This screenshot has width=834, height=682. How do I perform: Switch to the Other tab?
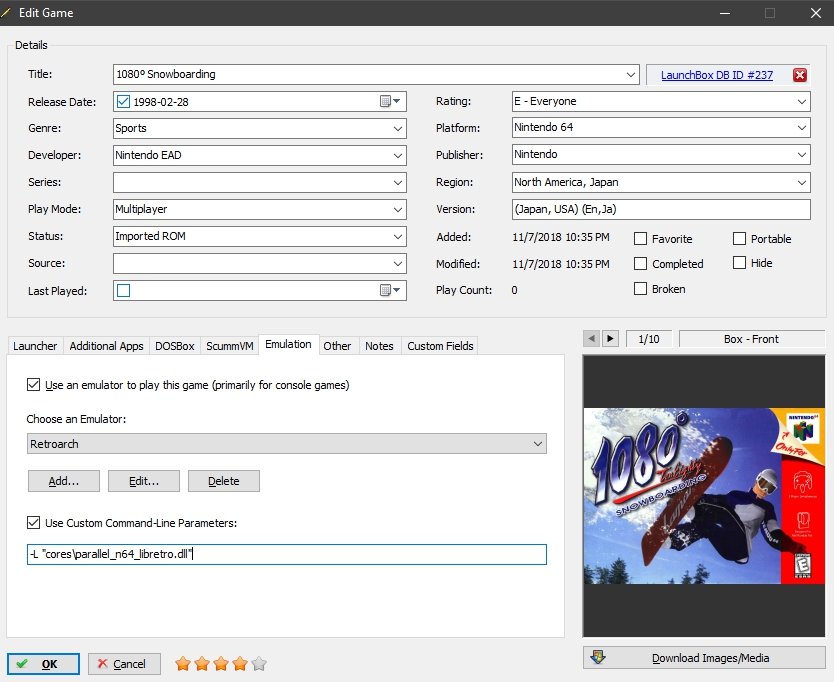coord(337,346)
